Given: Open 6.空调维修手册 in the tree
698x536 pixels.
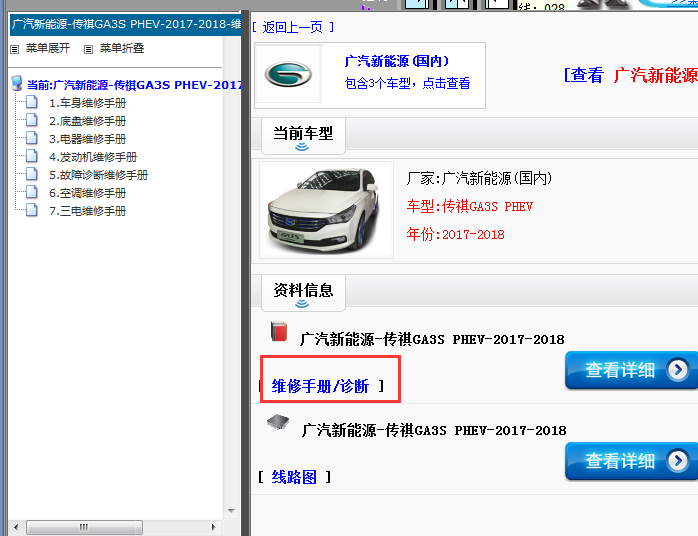Looking at the screenshot, I should tap(87, 193).
